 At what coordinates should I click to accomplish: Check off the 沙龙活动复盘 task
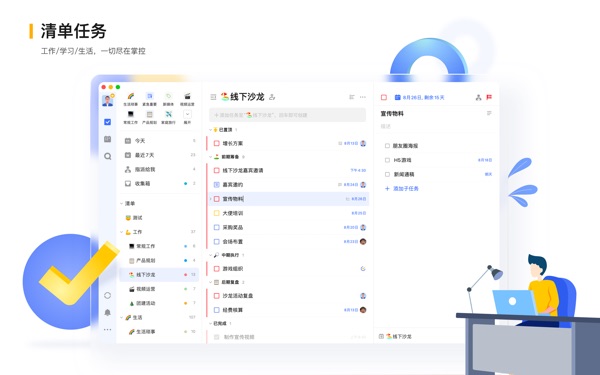tap(217, 296)
